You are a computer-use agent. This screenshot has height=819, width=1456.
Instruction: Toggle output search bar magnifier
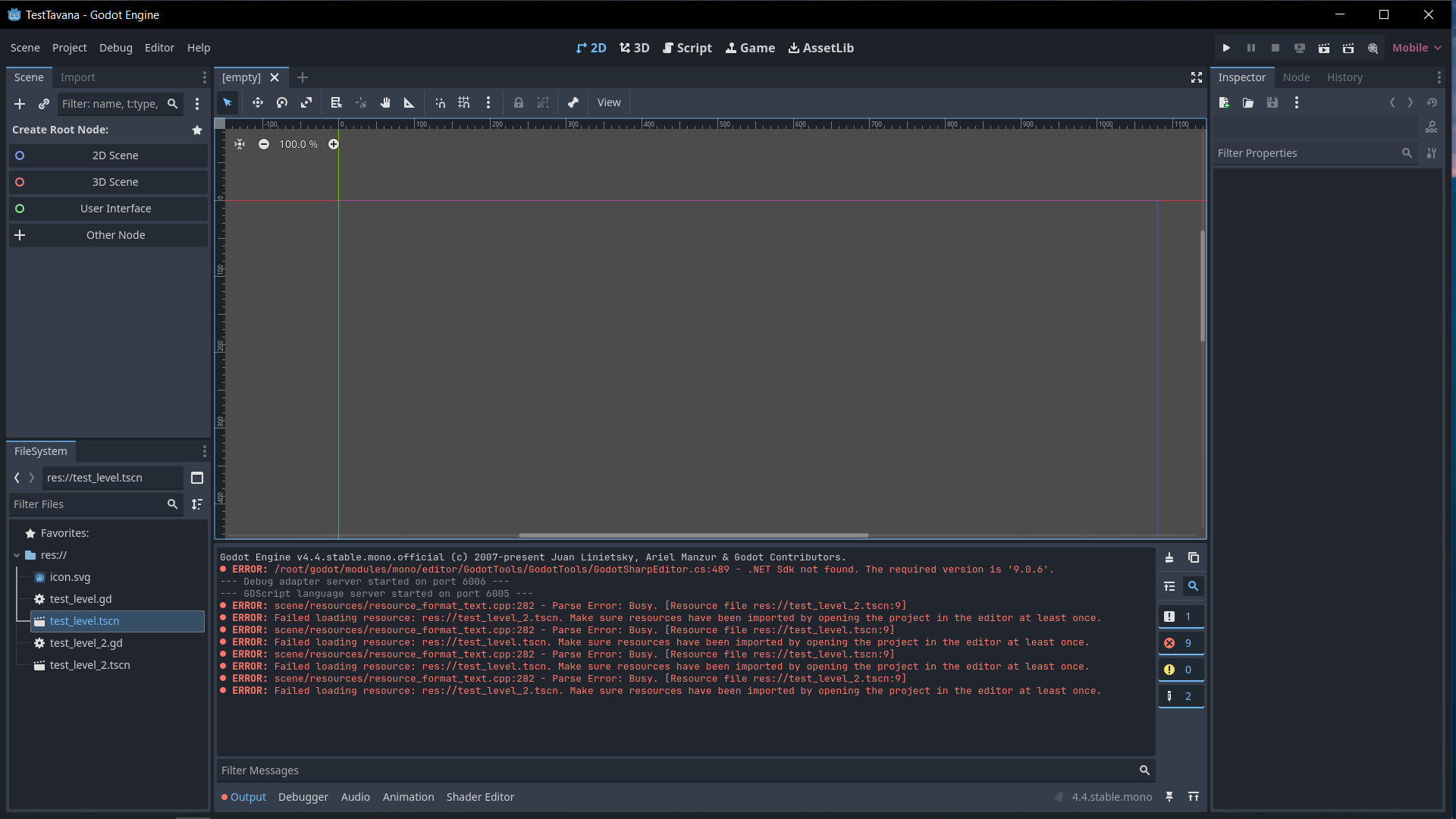tap(1194, 586)
